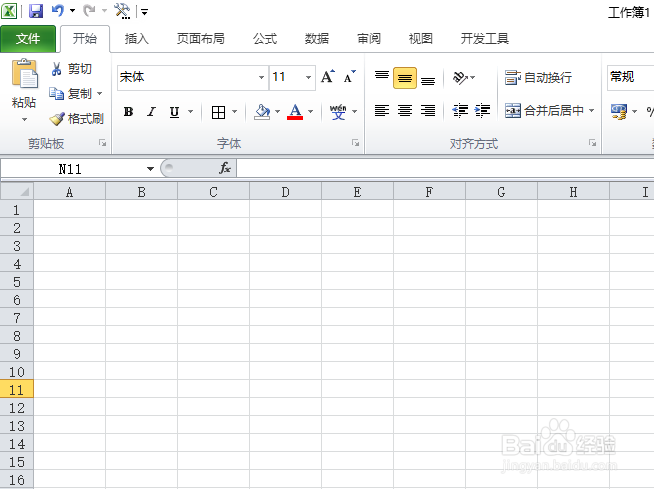
Task: Open the 对齐方式 alignment dialog launcher
Action: coord(592,143)
